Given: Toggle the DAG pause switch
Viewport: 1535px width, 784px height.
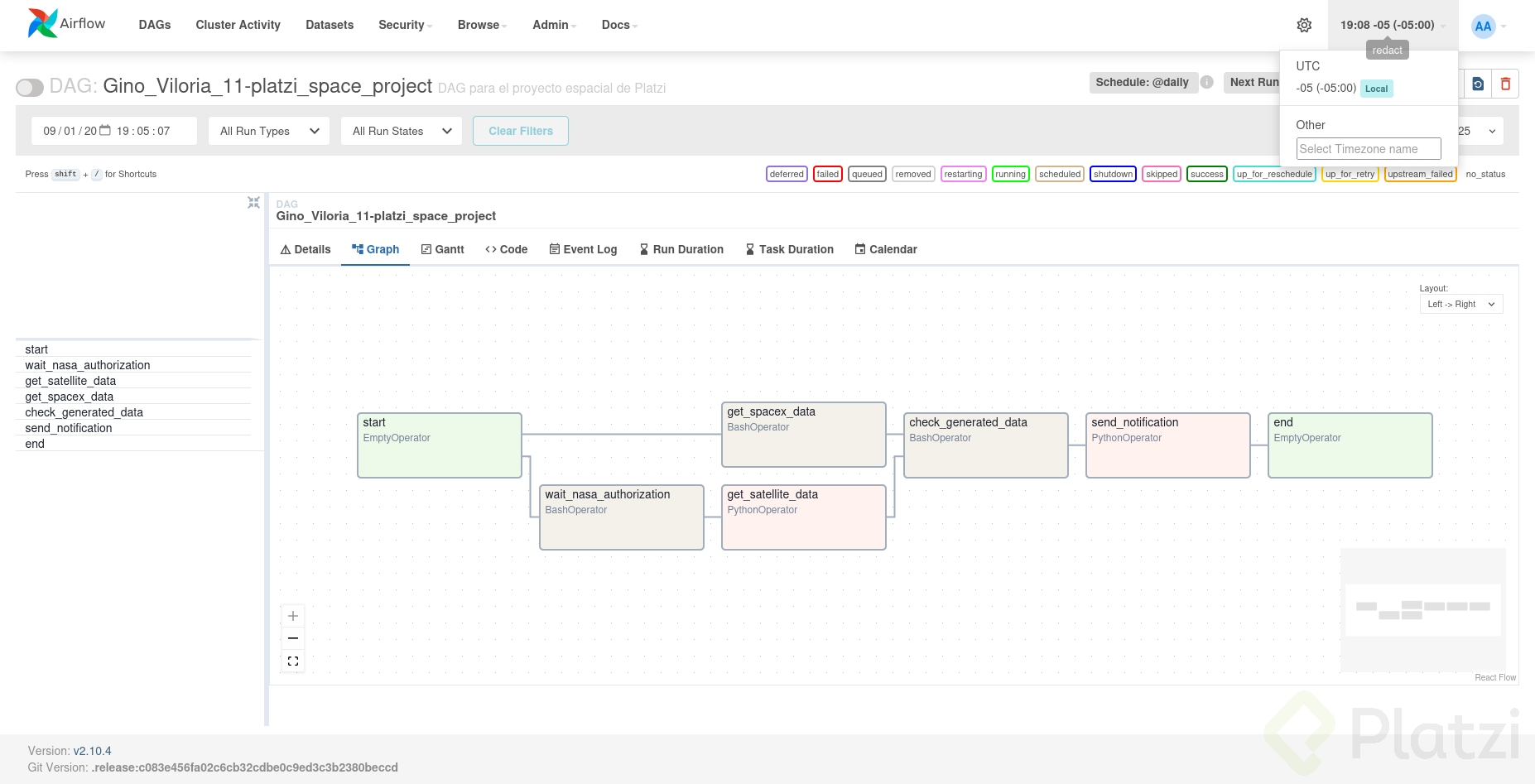Looking at the screenshot, I should click(30, 87).
